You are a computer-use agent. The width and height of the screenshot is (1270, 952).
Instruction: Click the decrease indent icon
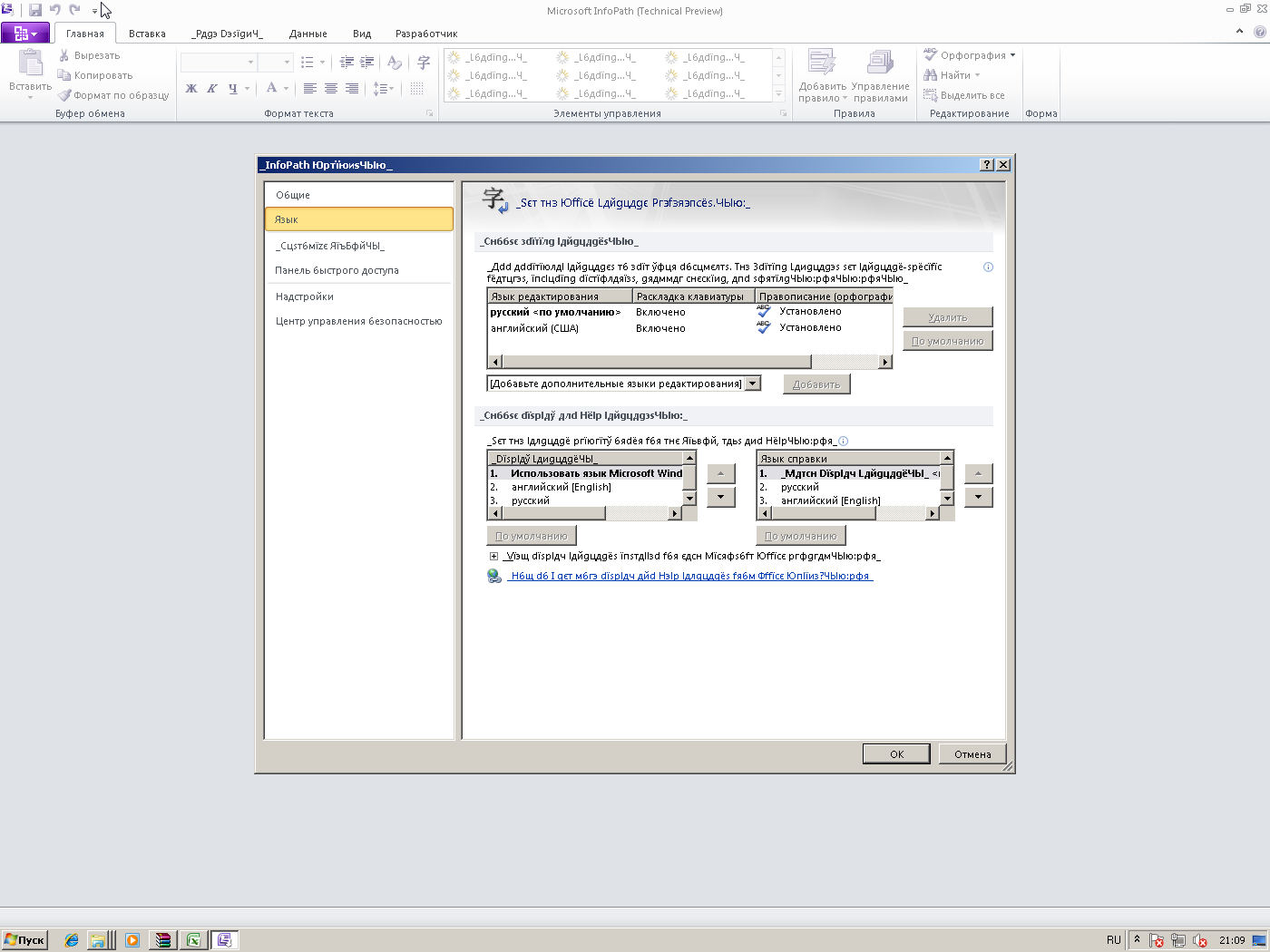[x=347, y=63]
